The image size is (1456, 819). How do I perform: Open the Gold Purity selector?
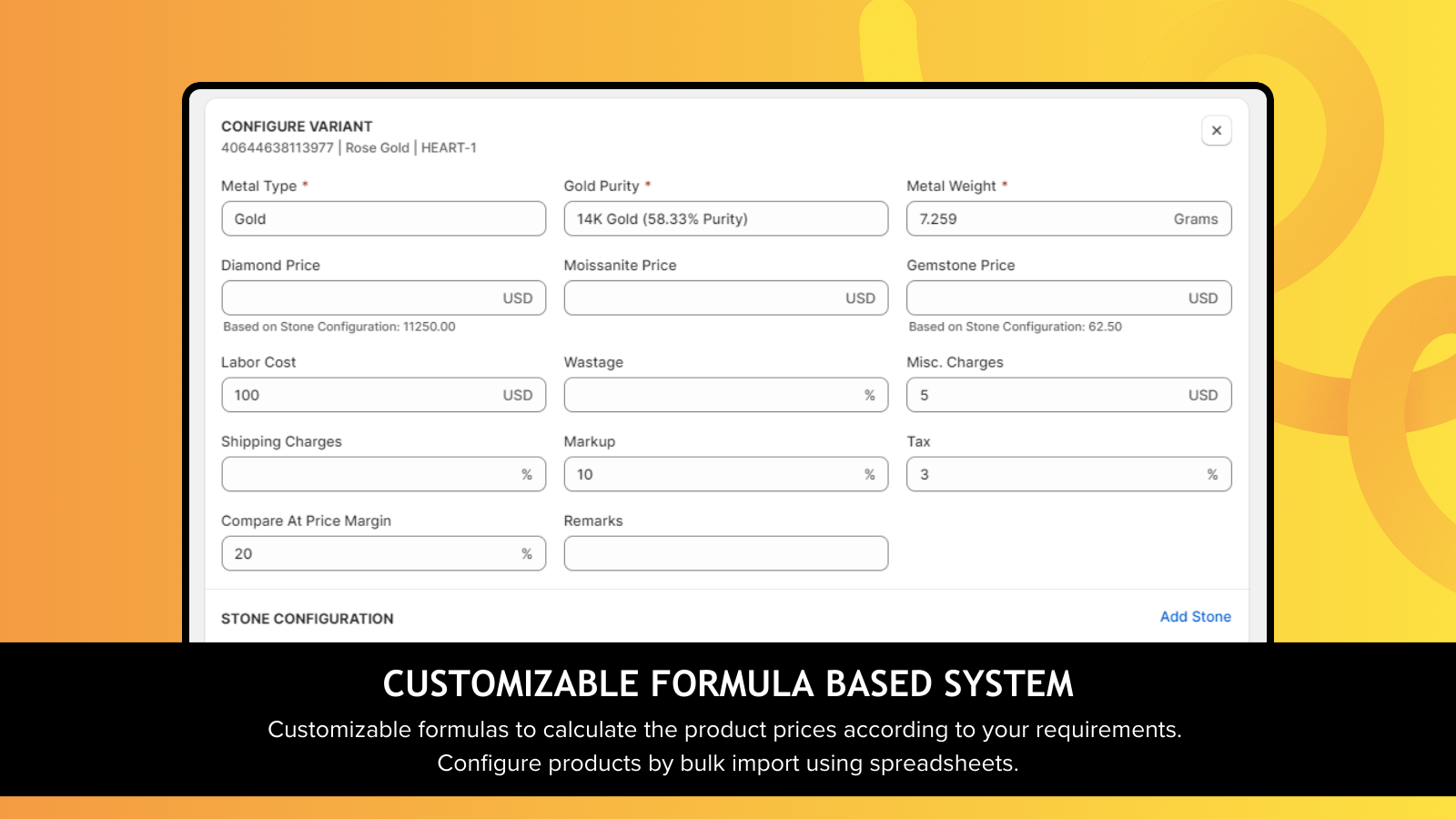pyautogui.click(x=725, y=218)
